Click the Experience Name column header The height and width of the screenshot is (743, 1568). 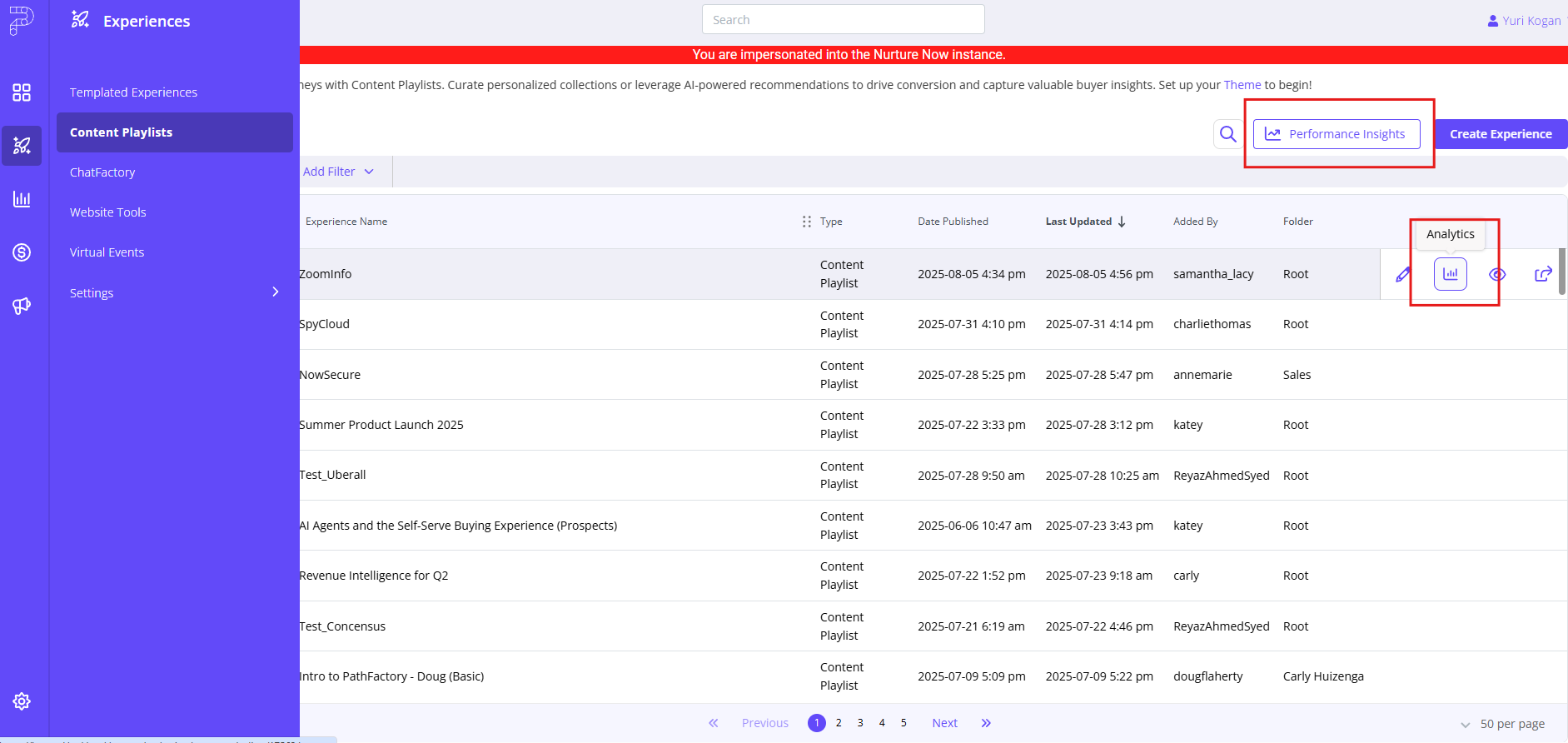coord(346,222)
